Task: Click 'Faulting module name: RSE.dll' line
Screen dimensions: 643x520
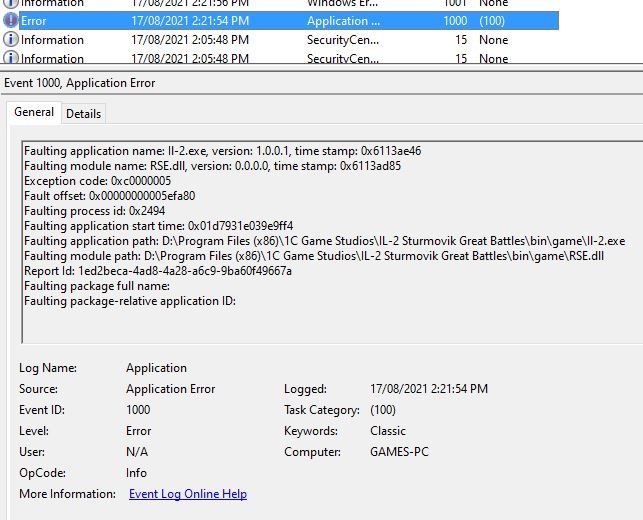Action: [x=212, y=166]
